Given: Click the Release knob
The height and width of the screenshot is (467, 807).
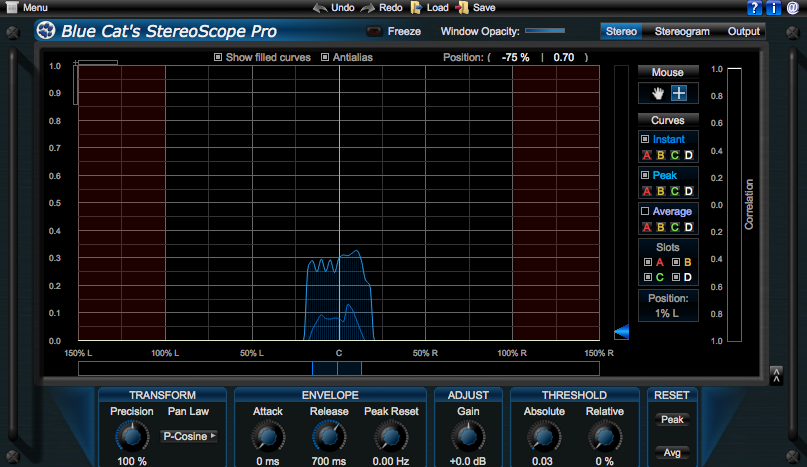Looking at the screenshot, I should tap(329, 437).
